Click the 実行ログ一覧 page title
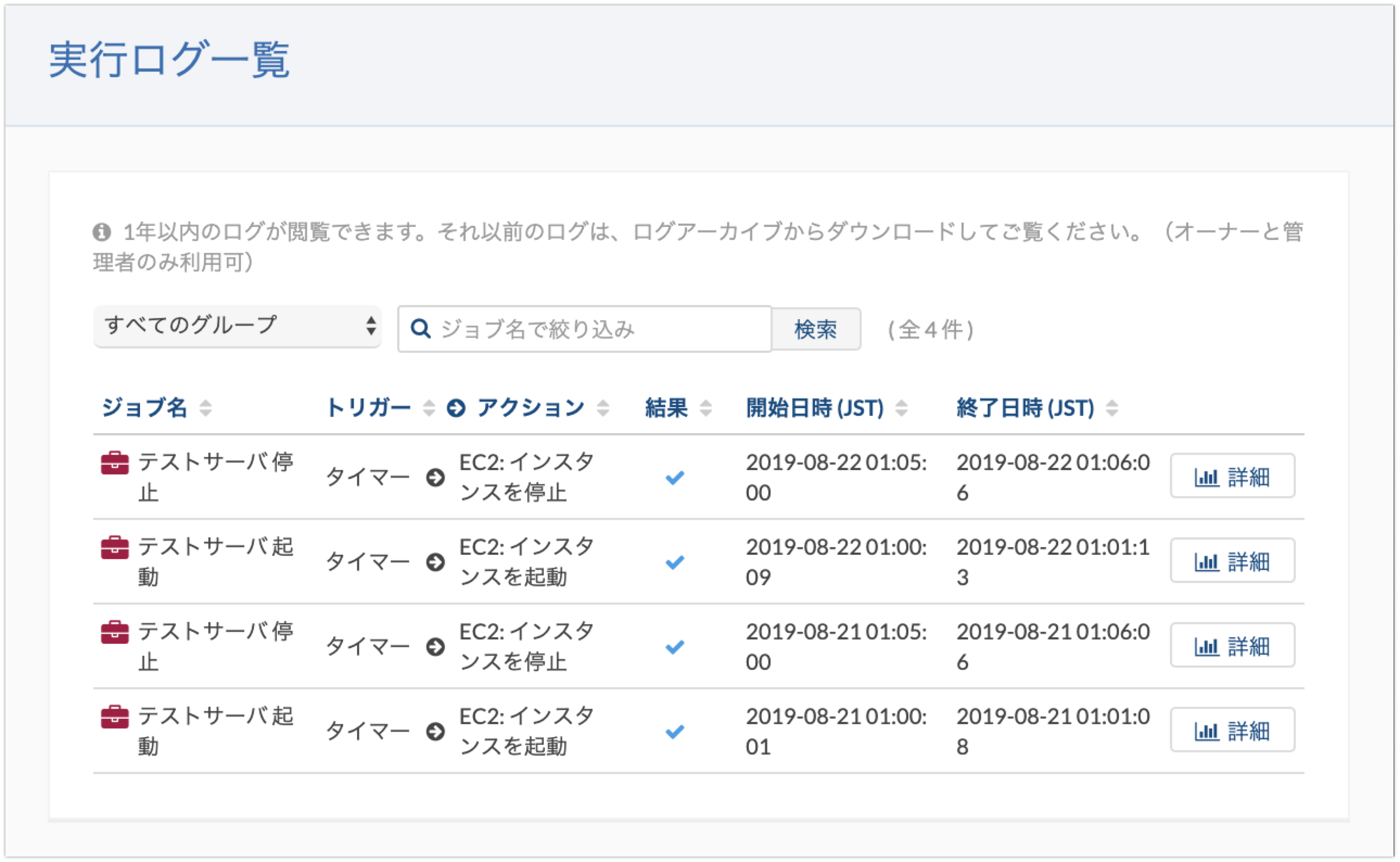Screen dimensions: 1400x862 169,59
